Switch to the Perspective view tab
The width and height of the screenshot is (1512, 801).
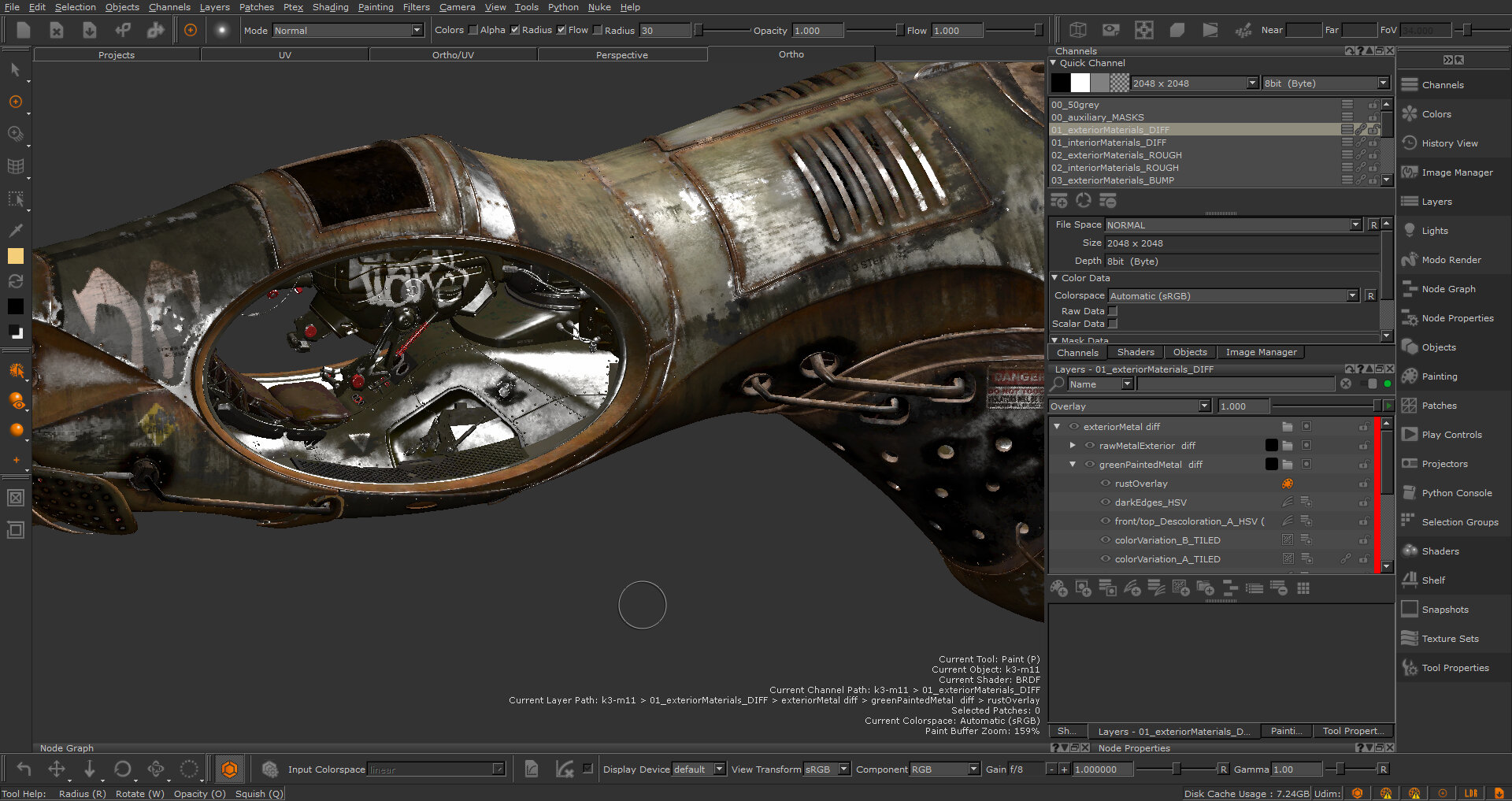click(x=621, y=55)
